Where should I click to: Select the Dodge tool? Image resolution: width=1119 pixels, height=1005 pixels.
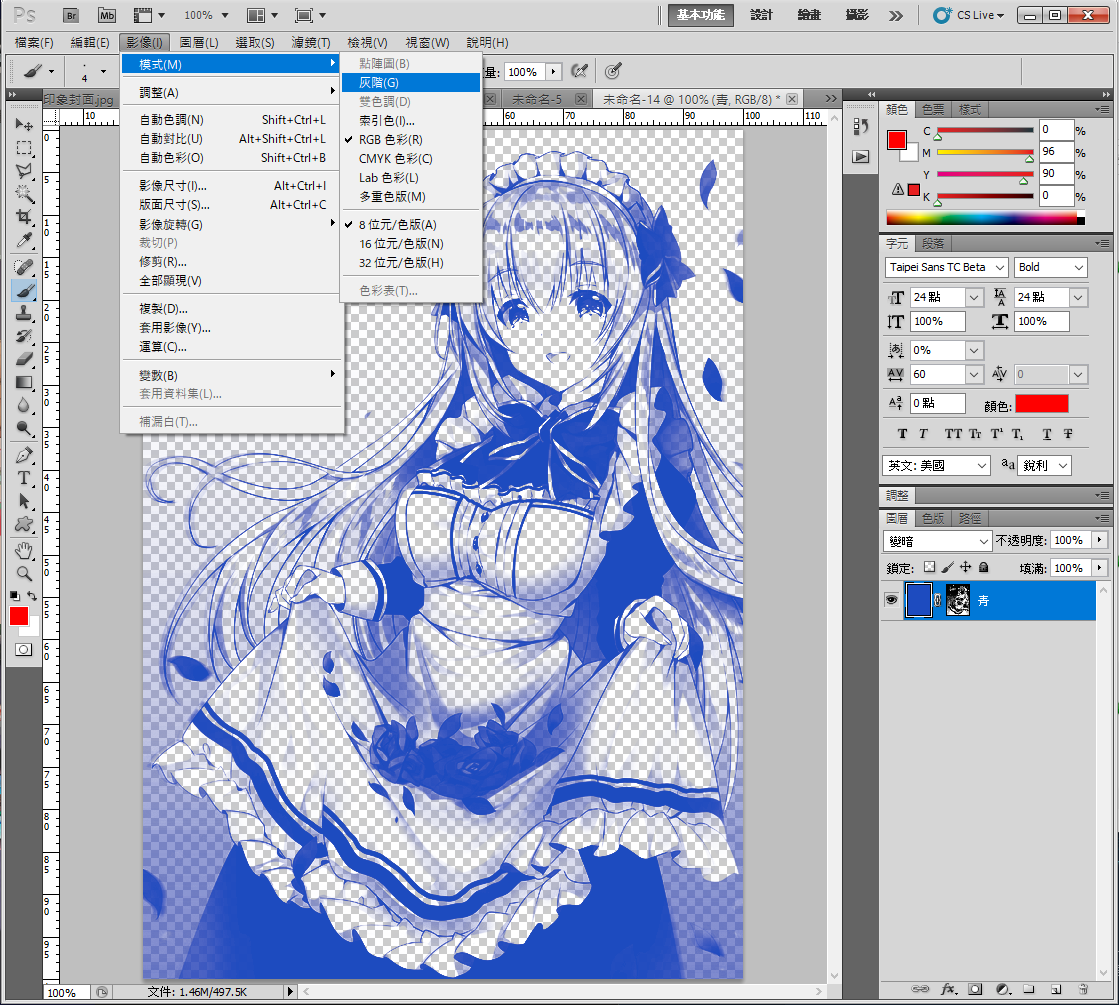pyautogui.click(x=24, y=428)
